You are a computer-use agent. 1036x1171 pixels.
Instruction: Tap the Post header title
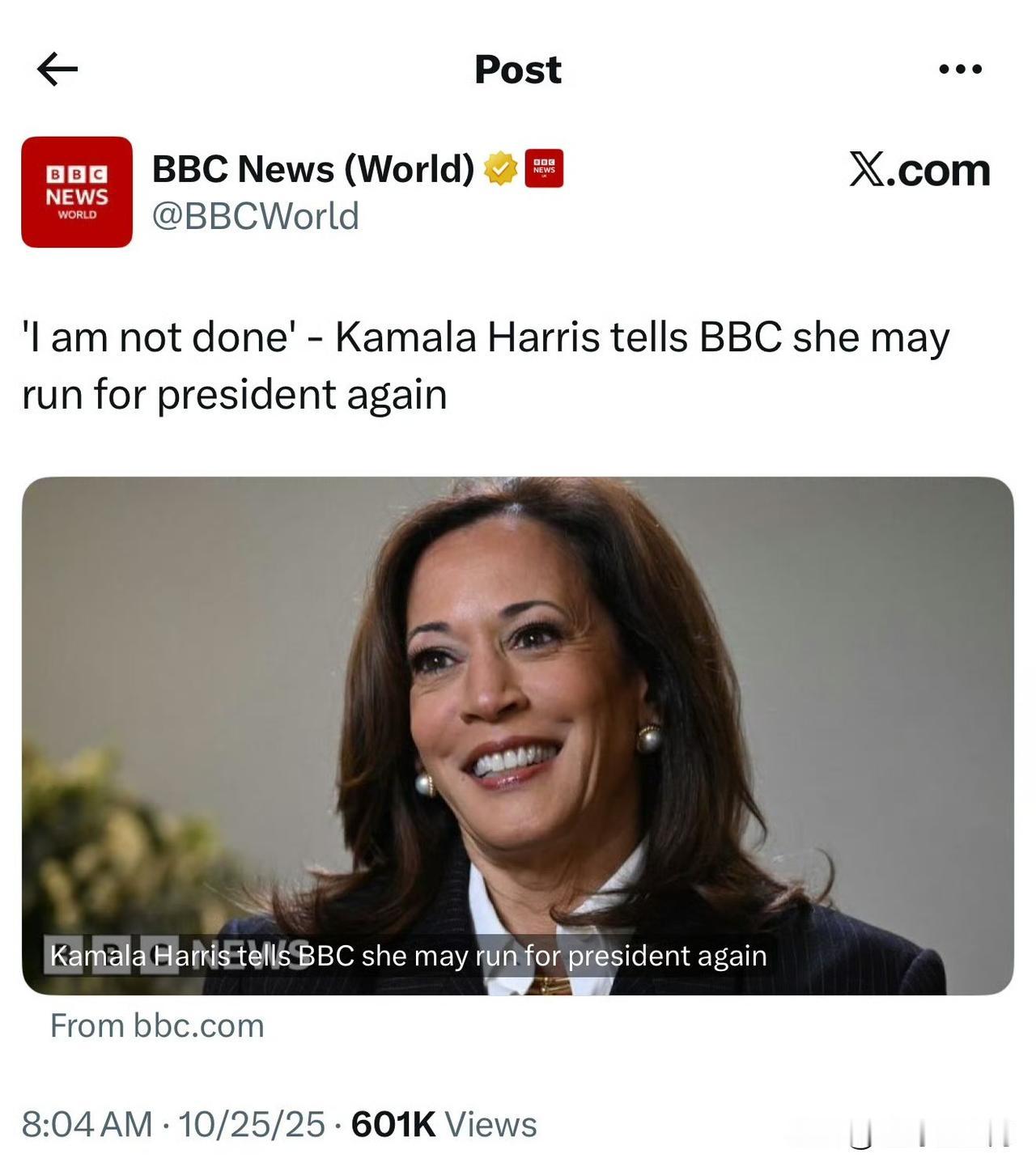tap(518, 70)
